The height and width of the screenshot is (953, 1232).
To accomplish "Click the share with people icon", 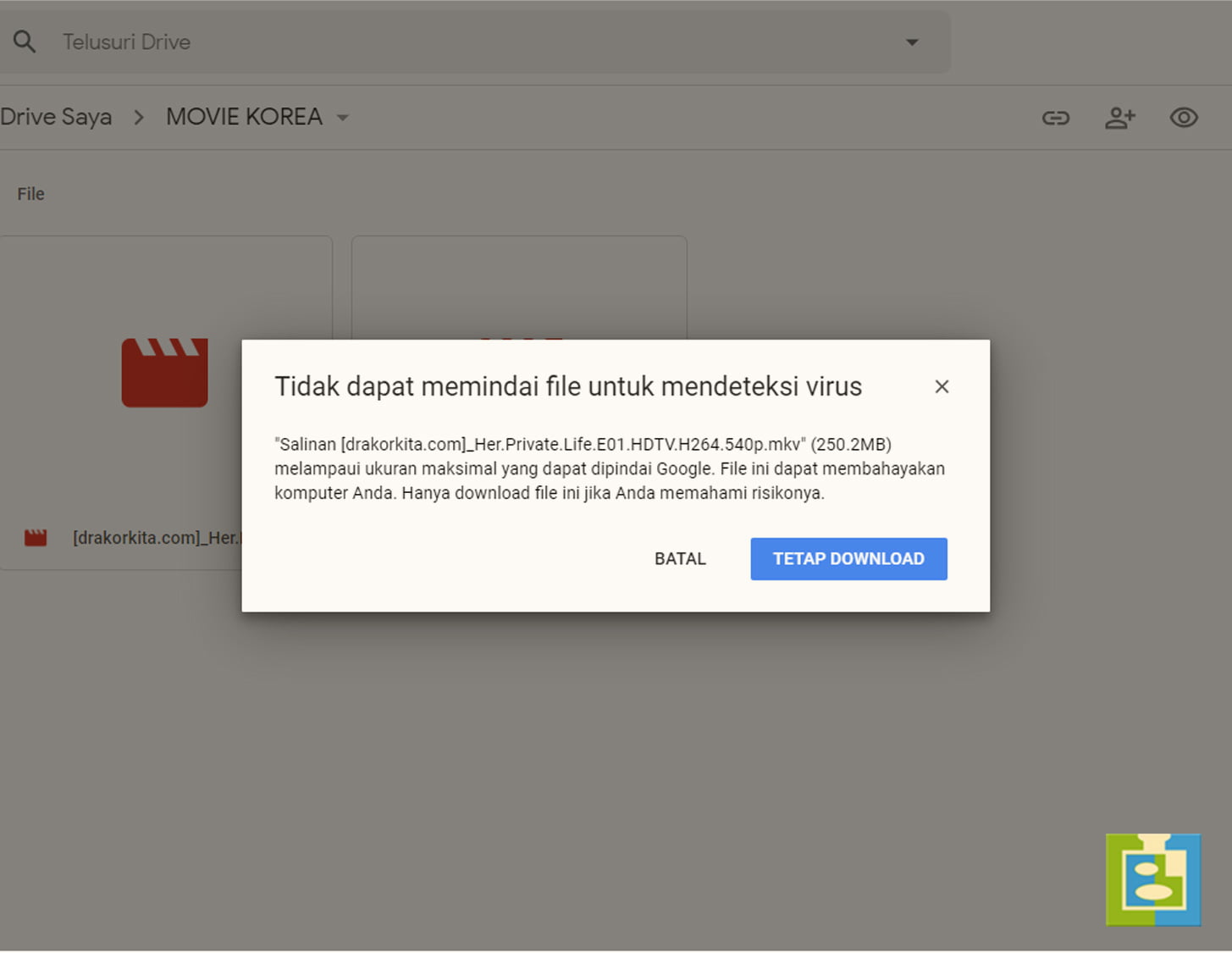I will click(x=1119, y=118).
